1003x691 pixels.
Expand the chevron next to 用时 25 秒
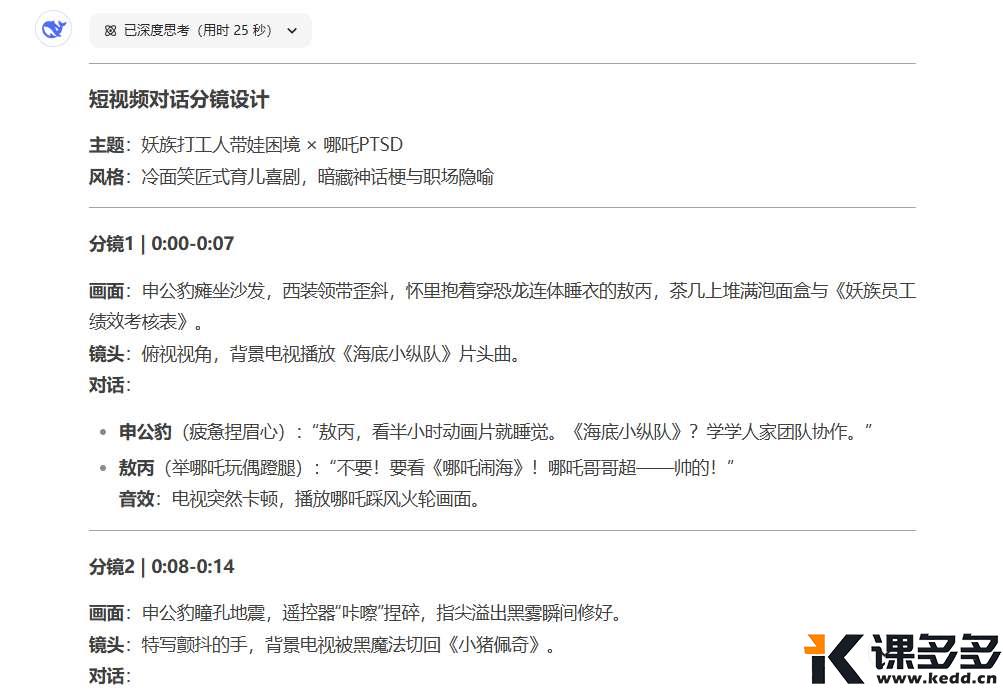tap(292, 31)
